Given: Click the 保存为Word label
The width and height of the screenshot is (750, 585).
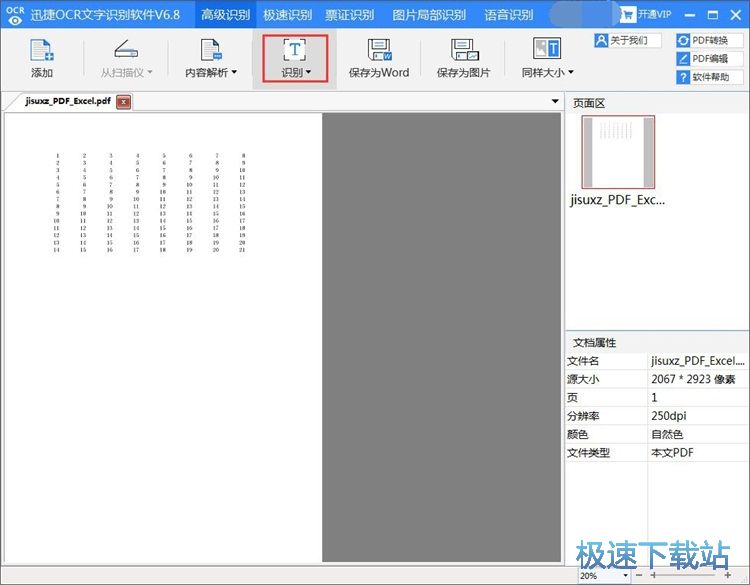Looking at the screenshot, I should pos(379,73).
